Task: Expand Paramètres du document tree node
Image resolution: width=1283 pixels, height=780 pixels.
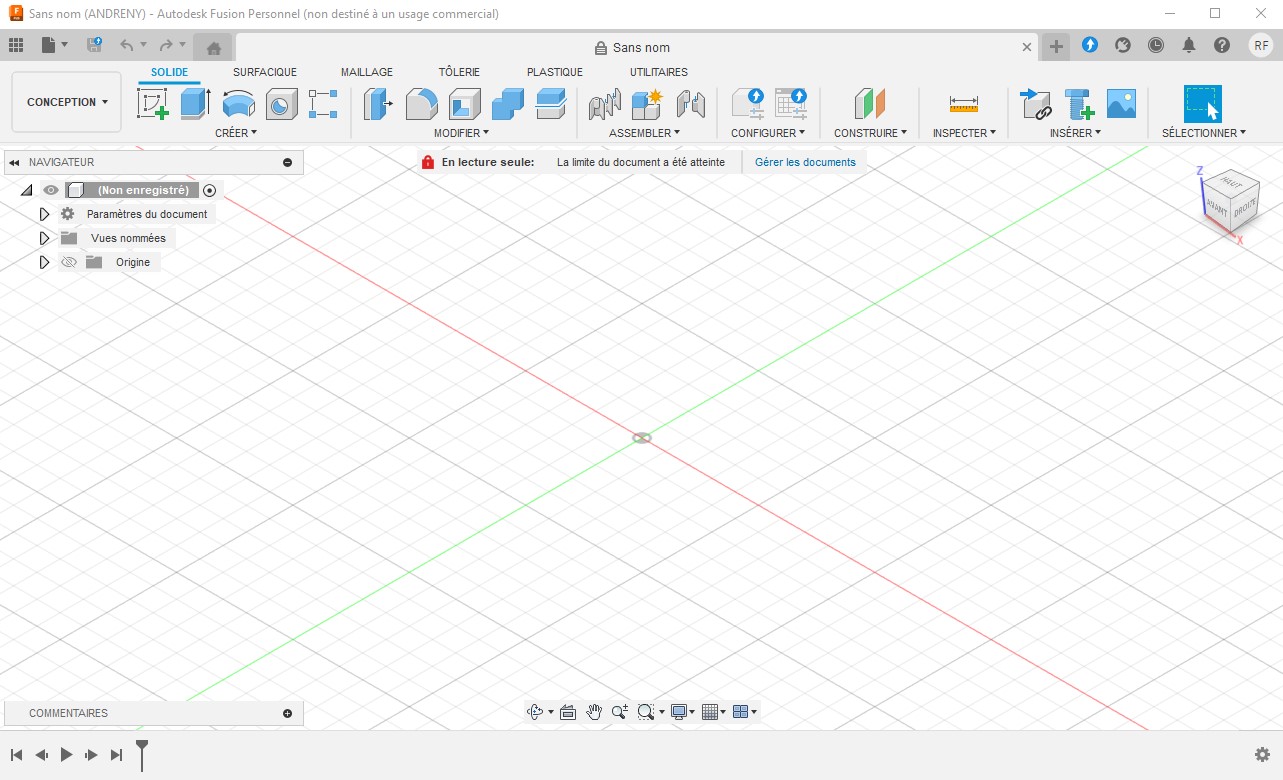Action: (x=44, y=214)
